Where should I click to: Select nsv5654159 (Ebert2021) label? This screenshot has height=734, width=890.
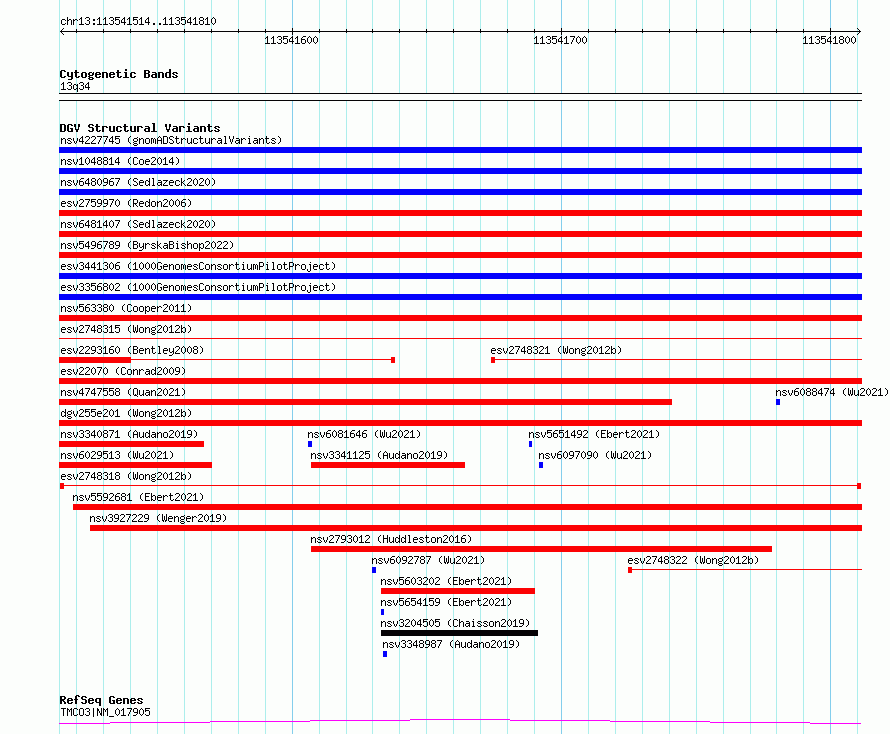[446, 602]
